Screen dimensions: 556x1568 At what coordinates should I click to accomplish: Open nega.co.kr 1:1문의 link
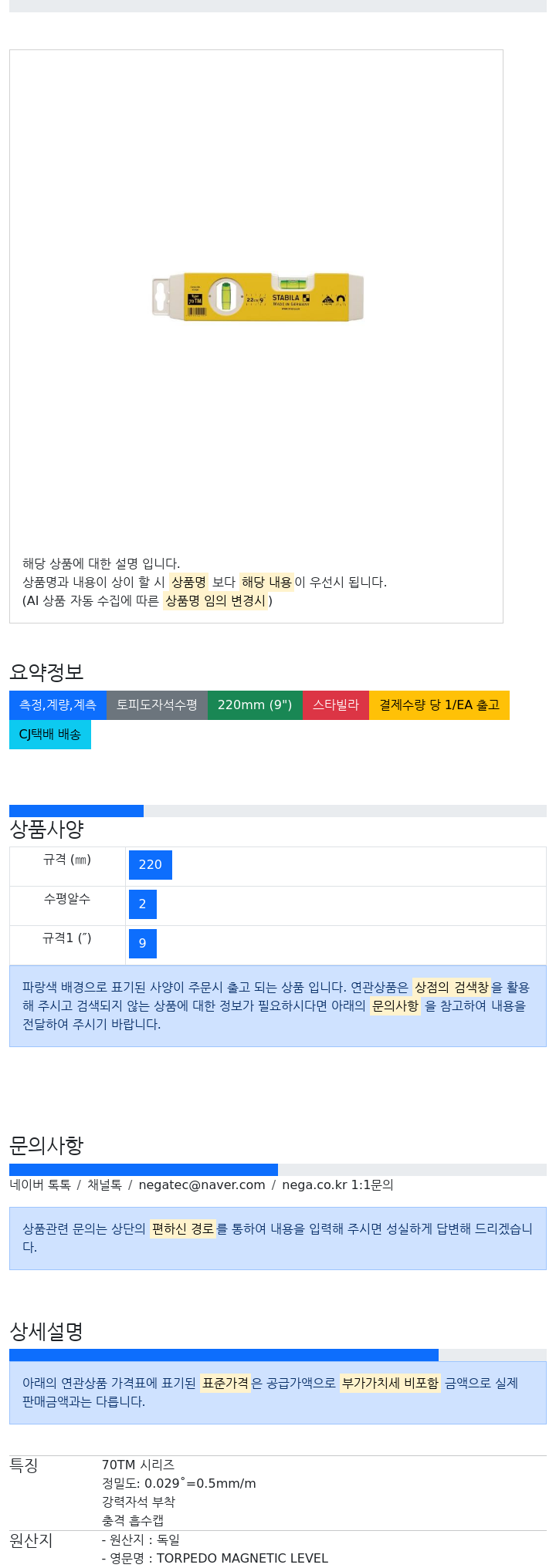coord(337,1185)
